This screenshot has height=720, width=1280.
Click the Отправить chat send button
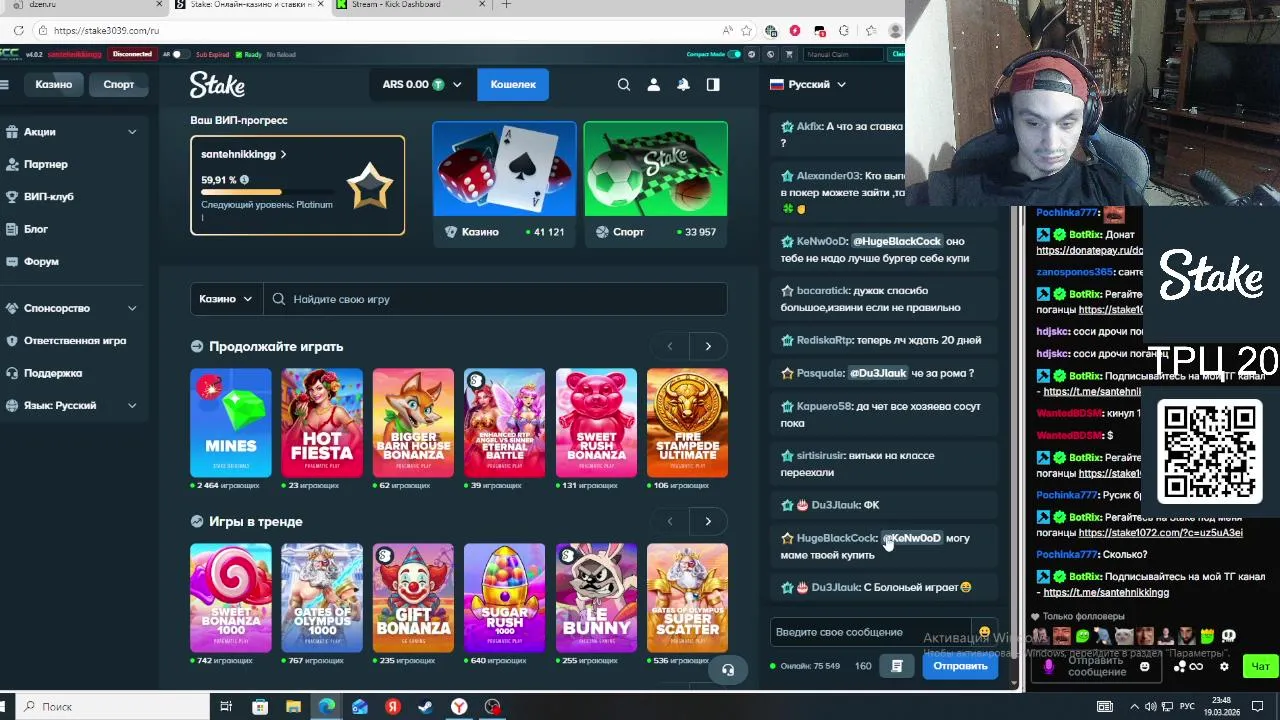960,666
